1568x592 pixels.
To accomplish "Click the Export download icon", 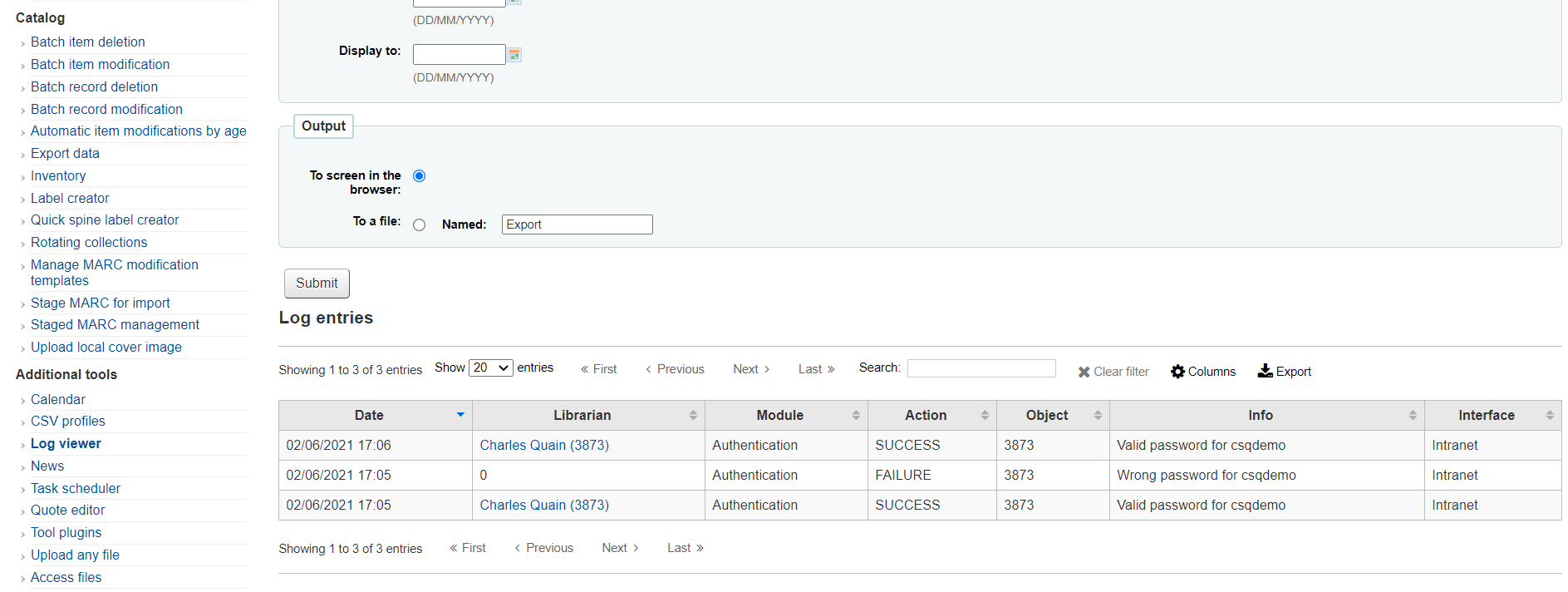I will click(x=1265, y=371).
